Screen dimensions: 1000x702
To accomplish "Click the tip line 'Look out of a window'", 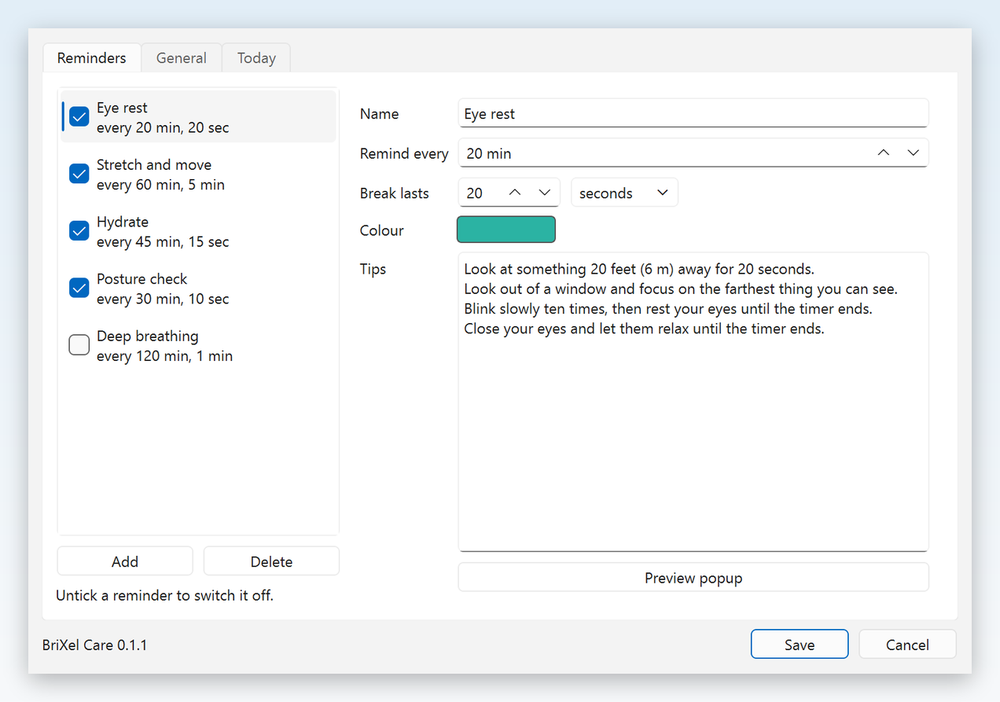I will 680,289.
